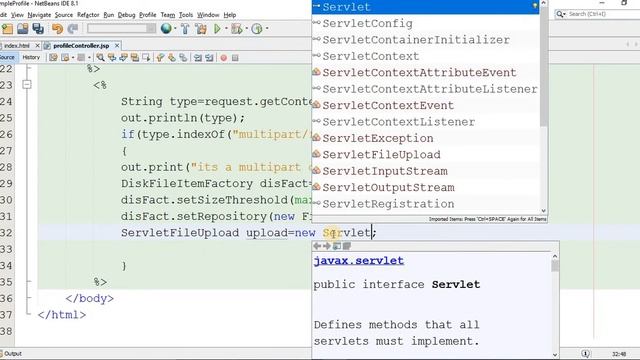The image size is (640, 360).
Task: Click the Profile Project clock icon
Action: point(257,29)
